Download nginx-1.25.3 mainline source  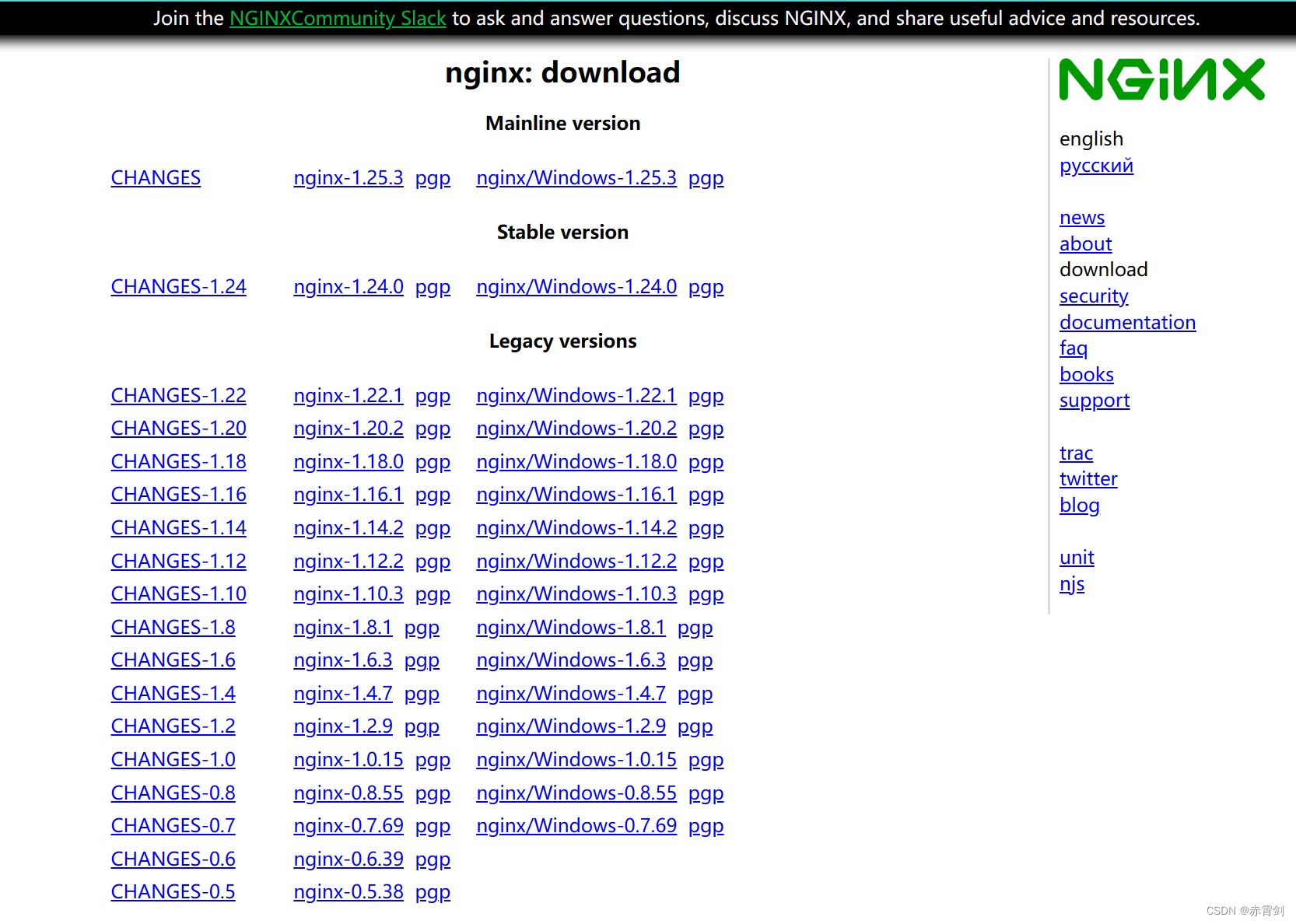[348, 177]
